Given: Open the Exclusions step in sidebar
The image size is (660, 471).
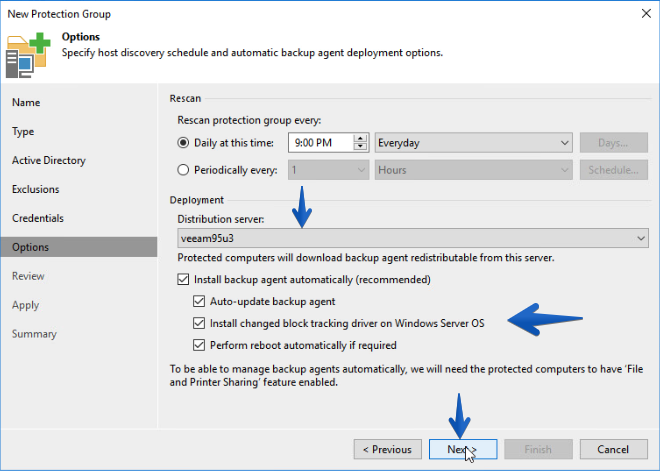Looking at the screenshot, I should click(36, 189).
